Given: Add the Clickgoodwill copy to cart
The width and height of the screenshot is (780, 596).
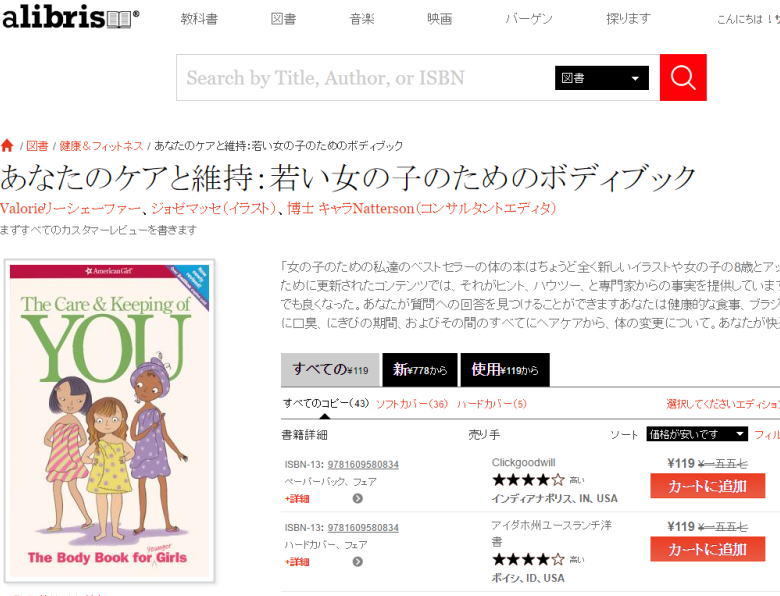Looking at the screenshot, I should [x=707, y=486].
